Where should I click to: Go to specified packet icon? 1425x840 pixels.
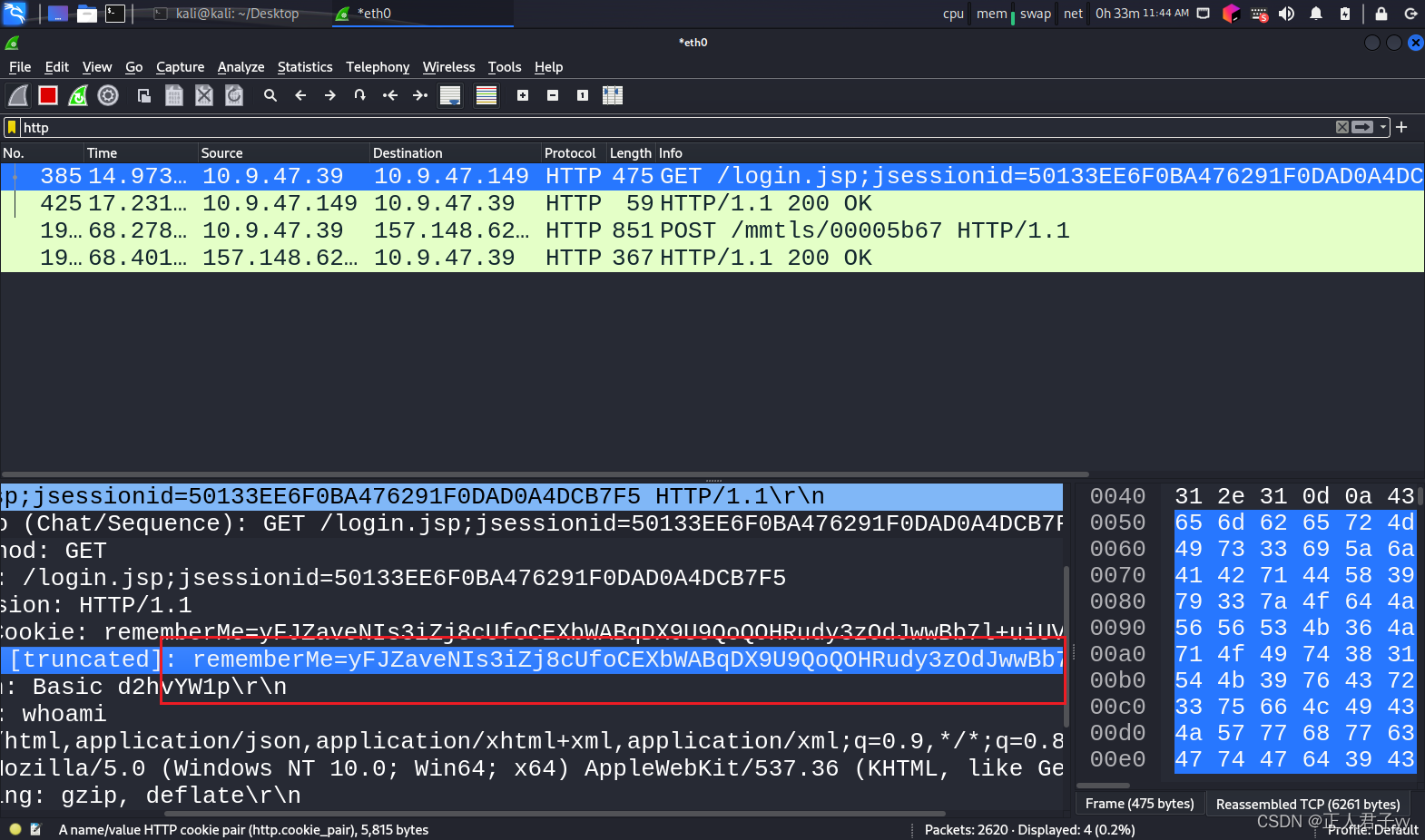click(x=360, y=95)
